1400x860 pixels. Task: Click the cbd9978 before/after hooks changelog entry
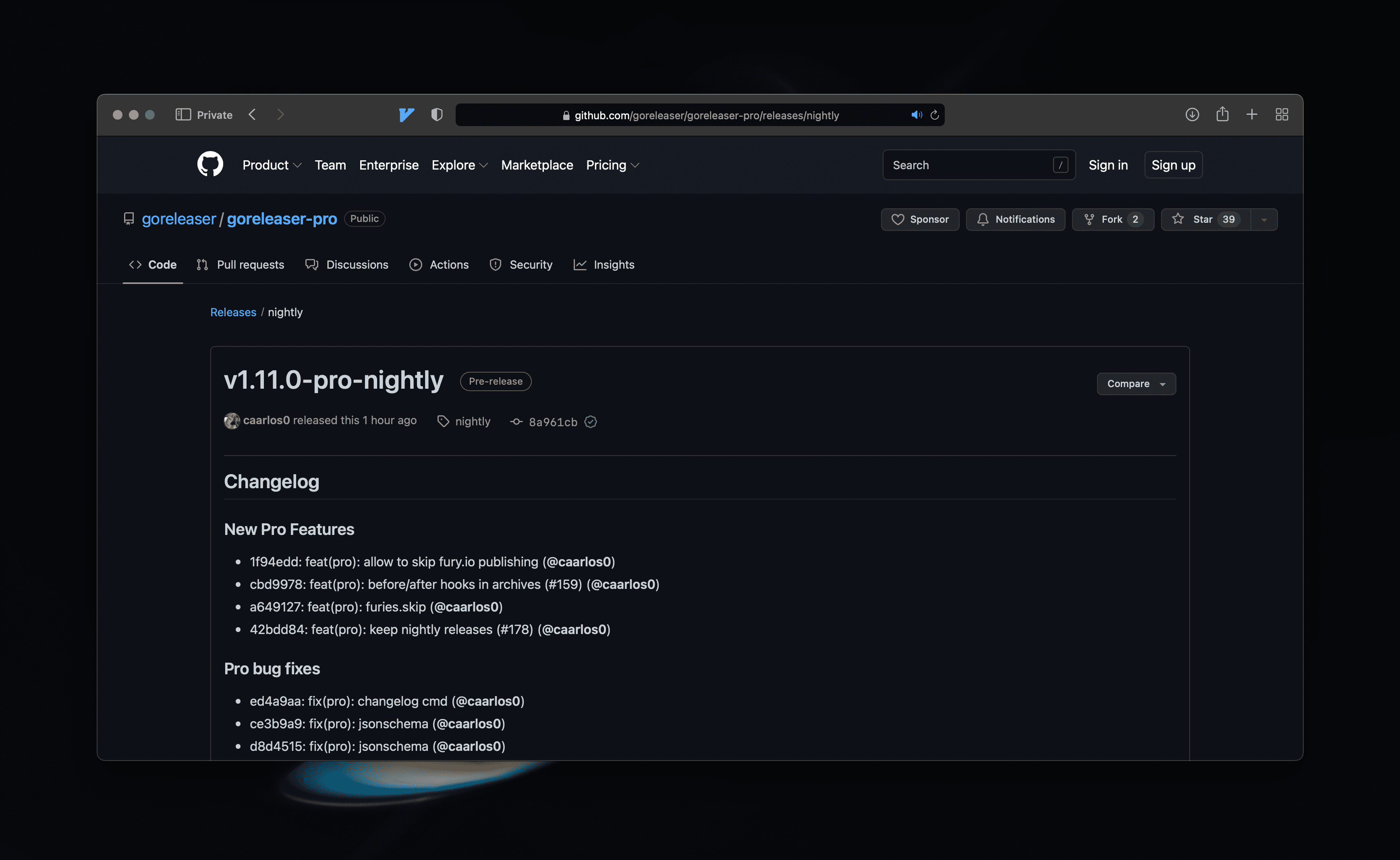coord(454,585)
